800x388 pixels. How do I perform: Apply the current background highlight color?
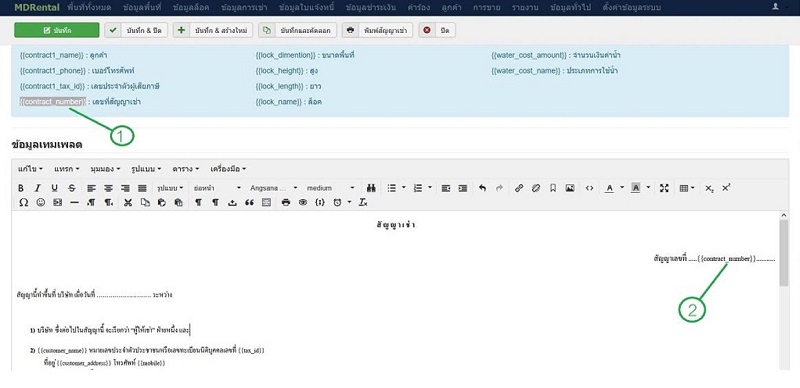(x=635, y=188)
